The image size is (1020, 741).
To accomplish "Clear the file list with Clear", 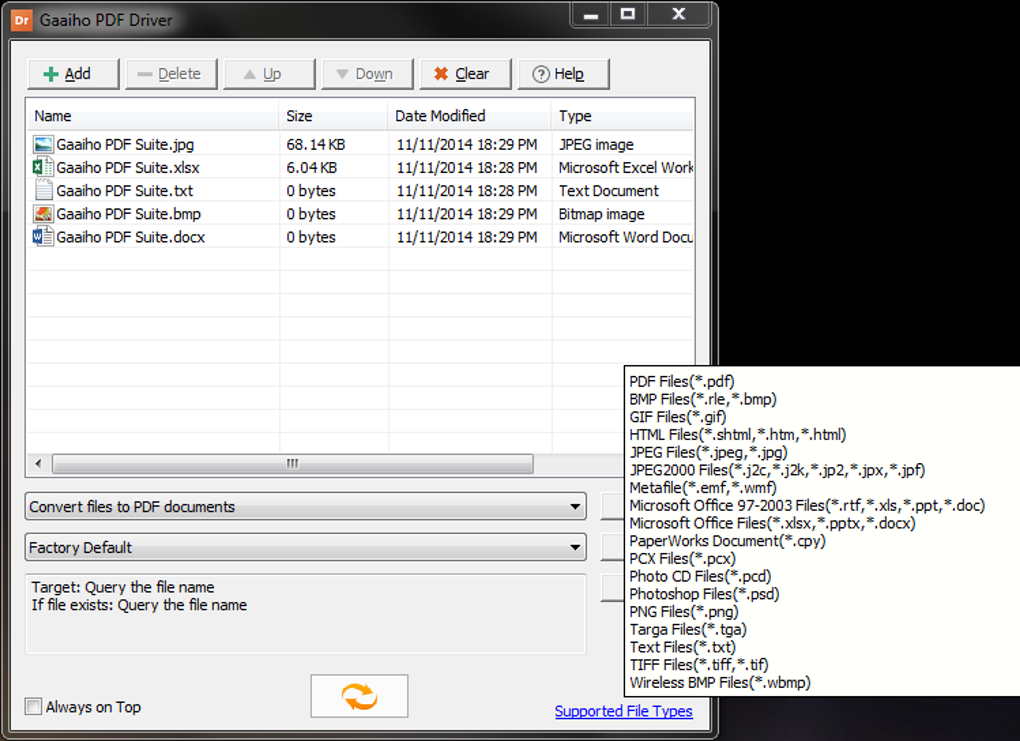I will (x=466, y=74).
